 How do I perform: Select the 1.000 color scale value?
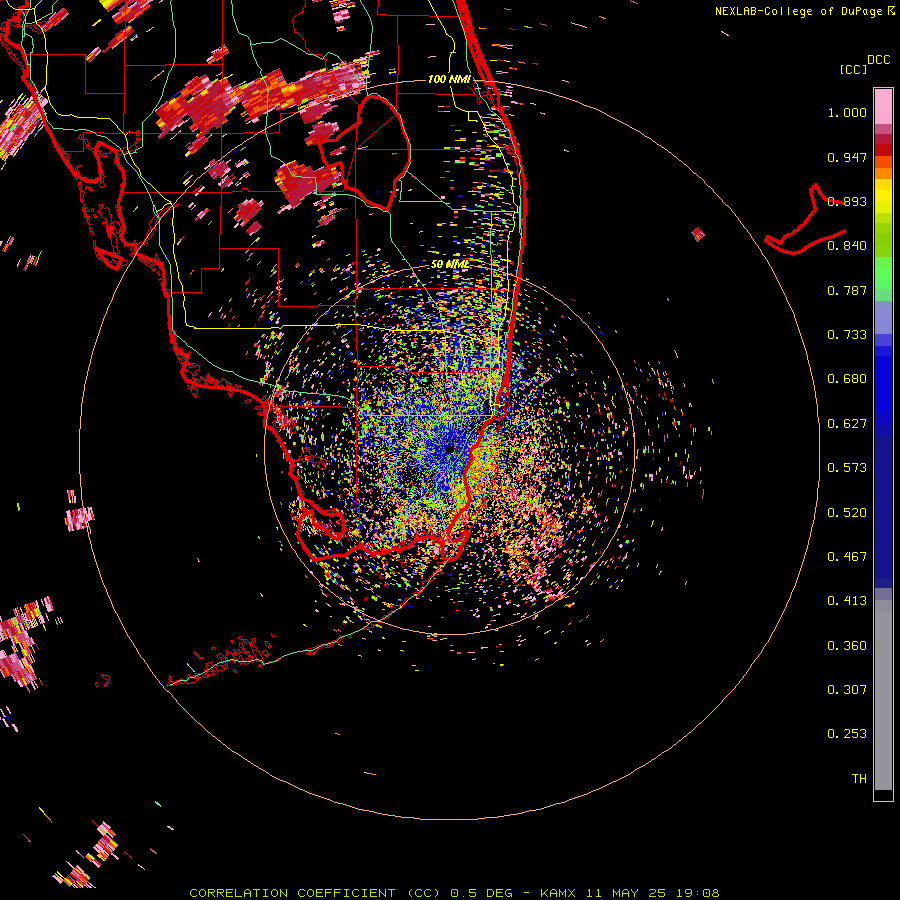[x=847, y=112]
